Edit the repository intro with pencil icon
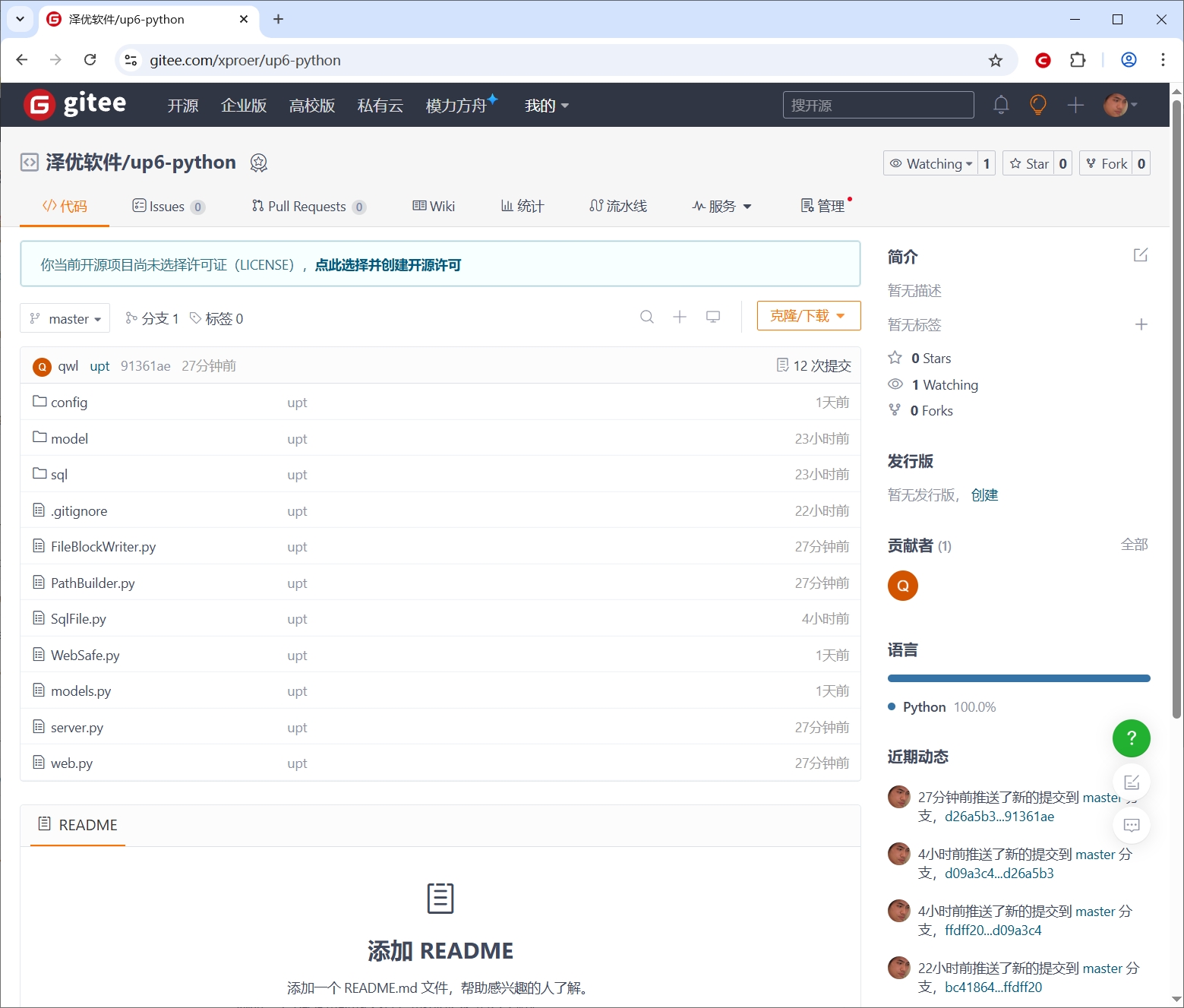1184x1008 pixels. pos(1141,255)
